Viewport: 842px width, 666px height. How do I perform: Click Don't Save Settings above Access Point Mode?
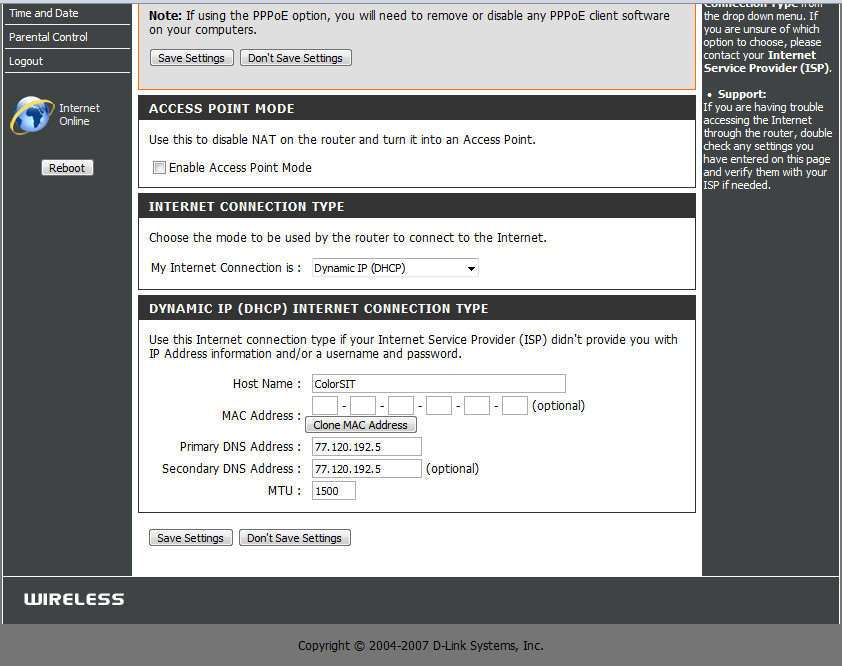pyautogui.click(x=295, y=58)
